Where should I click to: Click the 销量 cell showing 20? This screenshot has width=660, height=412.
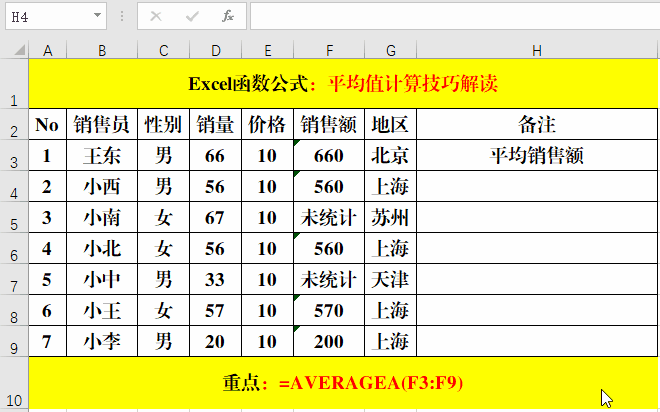pos(216,341)
